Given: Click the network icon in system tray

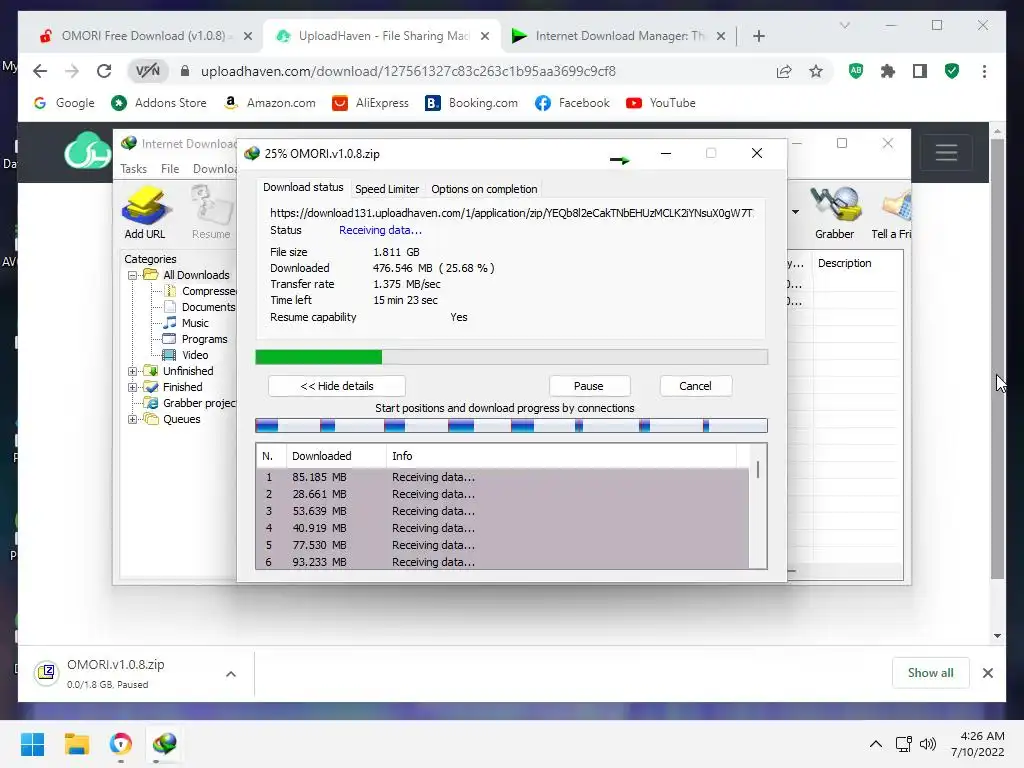Looking at the screenshot, I should pyautogui.click(x=904, y=744).
